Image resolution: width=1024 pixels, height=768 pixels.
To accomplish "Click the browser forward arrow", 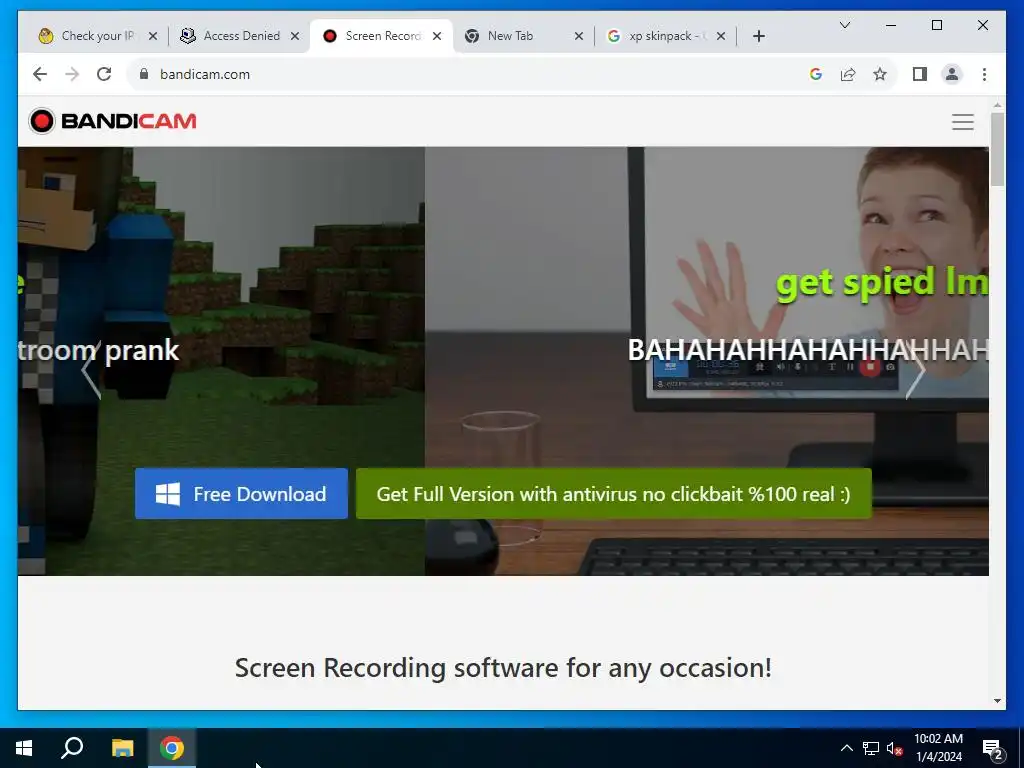I will pos(72,74).
